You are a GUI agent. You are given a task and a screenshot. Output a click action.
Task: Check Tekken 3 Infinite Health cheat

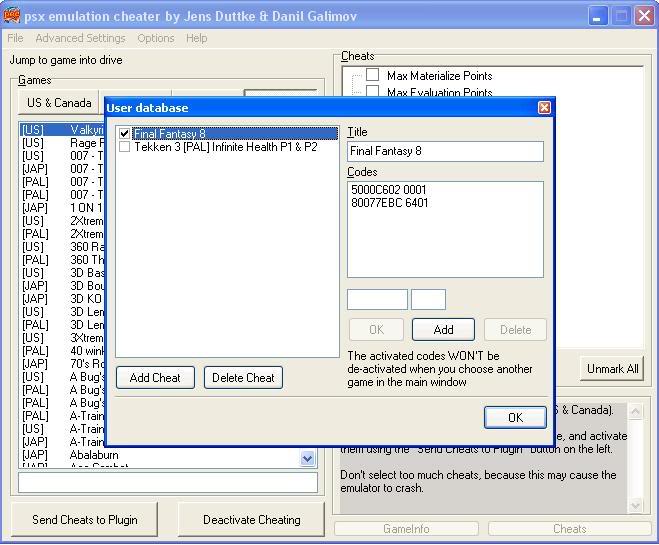(x=124, y=147)
